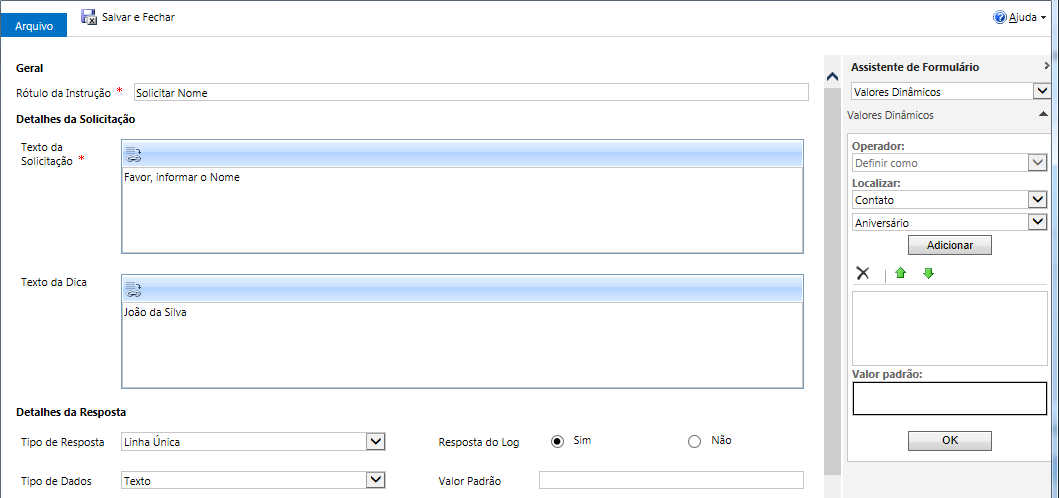Image resolution: width=1059 pixels, height=498 pixels.
Task: Click the Rótulo da Instrução text field
Action: [x=470, y=92]
